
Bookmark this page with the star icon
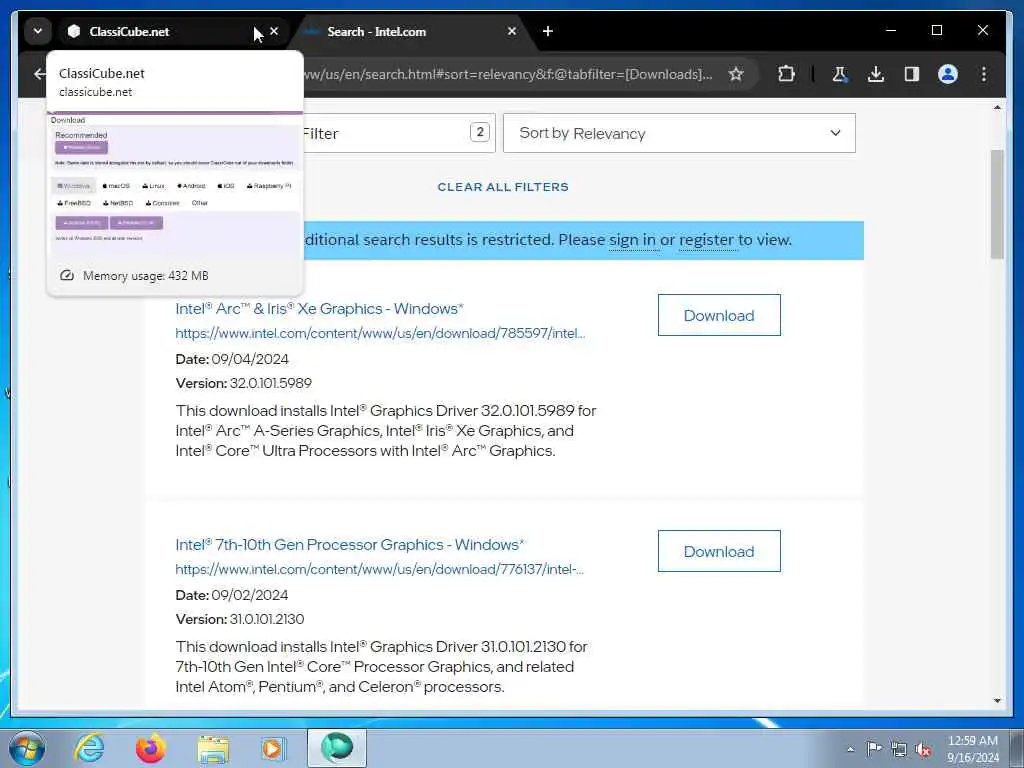click(736, 74)
